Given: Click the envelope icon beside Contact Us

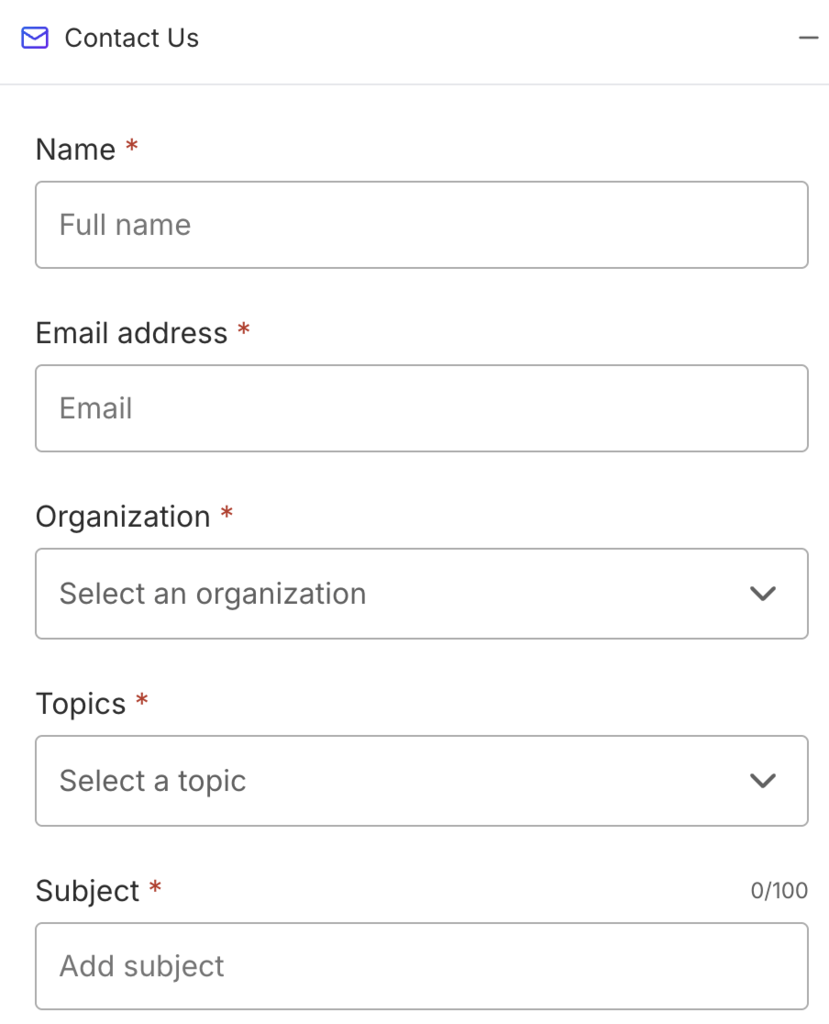Looking at the screenshot, I should click(x=35, y=39).
